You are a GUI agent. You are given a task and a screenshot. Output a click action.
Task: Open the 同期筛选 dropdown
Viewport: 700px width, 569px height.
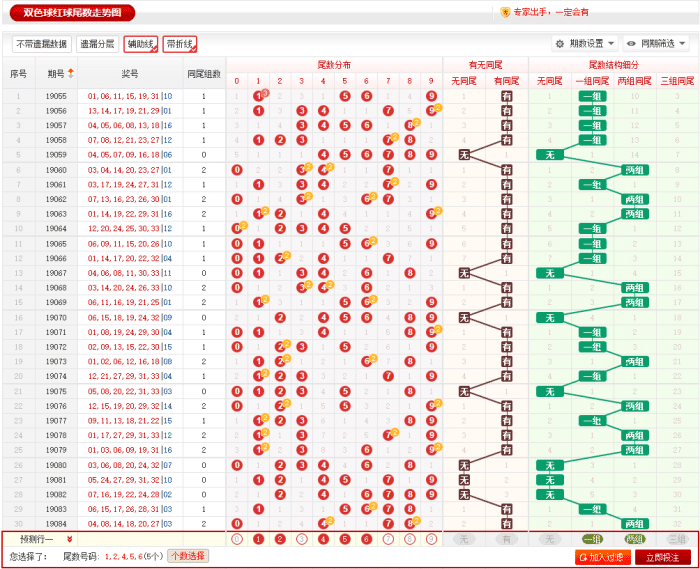(656, 44)
